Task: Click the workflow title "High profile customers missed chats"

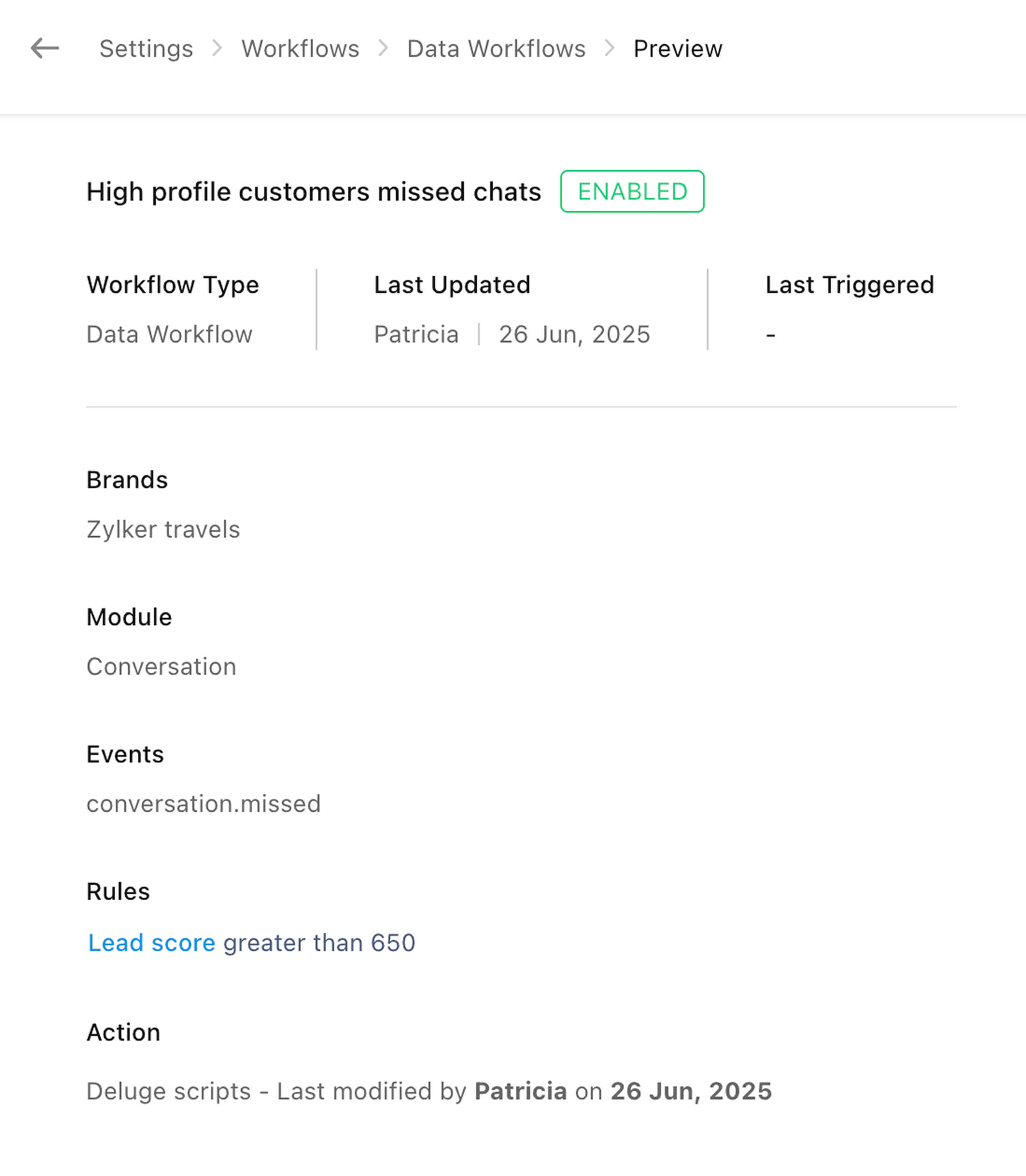Action: tap(313, 192)
